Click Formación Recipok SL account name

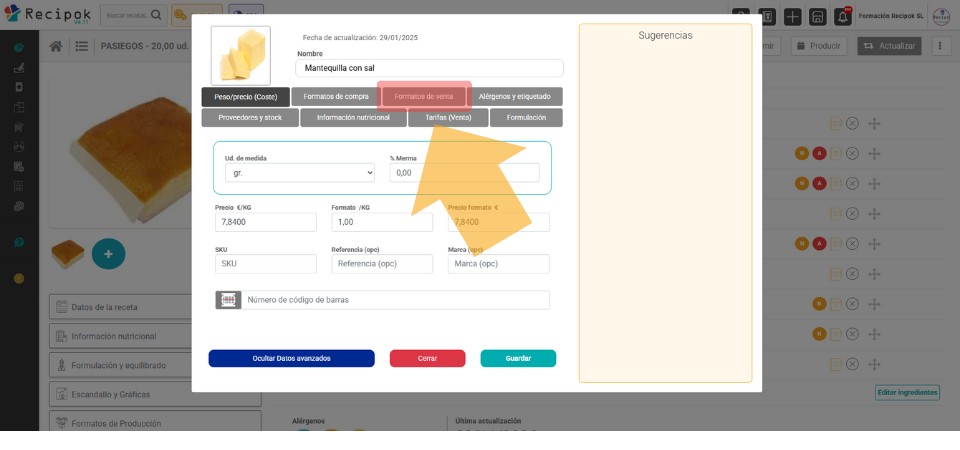891,16
